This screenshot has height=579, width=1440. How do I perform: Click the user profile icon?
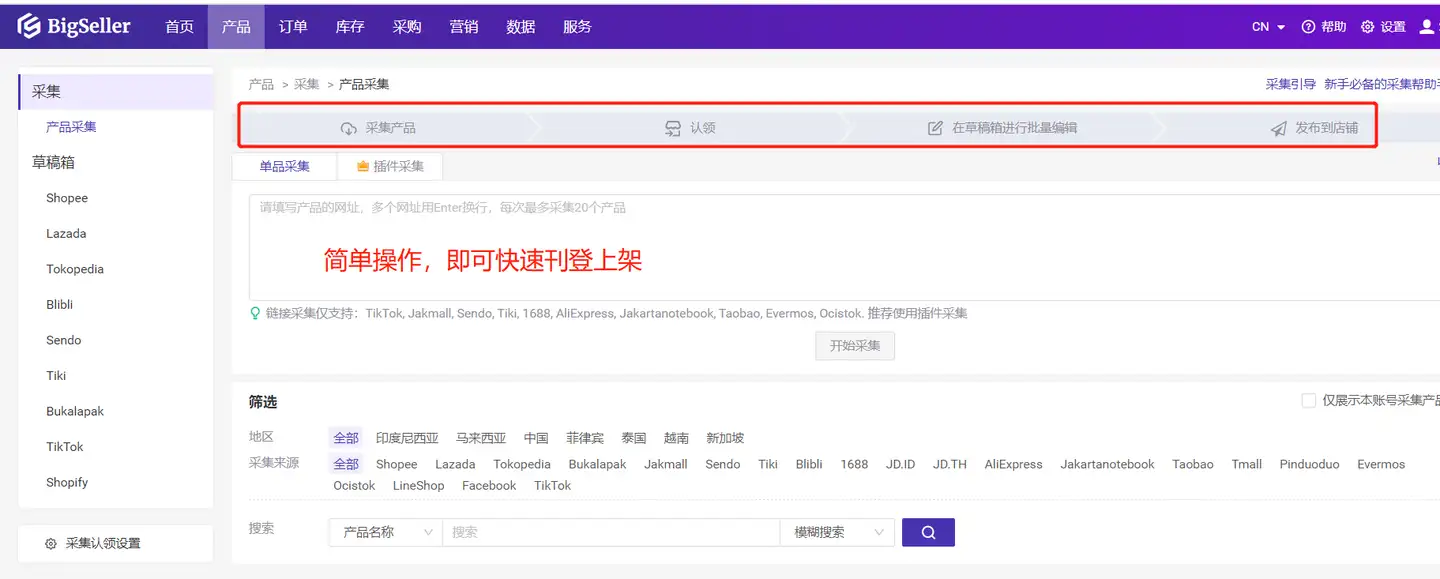(x=1427, y=27)
